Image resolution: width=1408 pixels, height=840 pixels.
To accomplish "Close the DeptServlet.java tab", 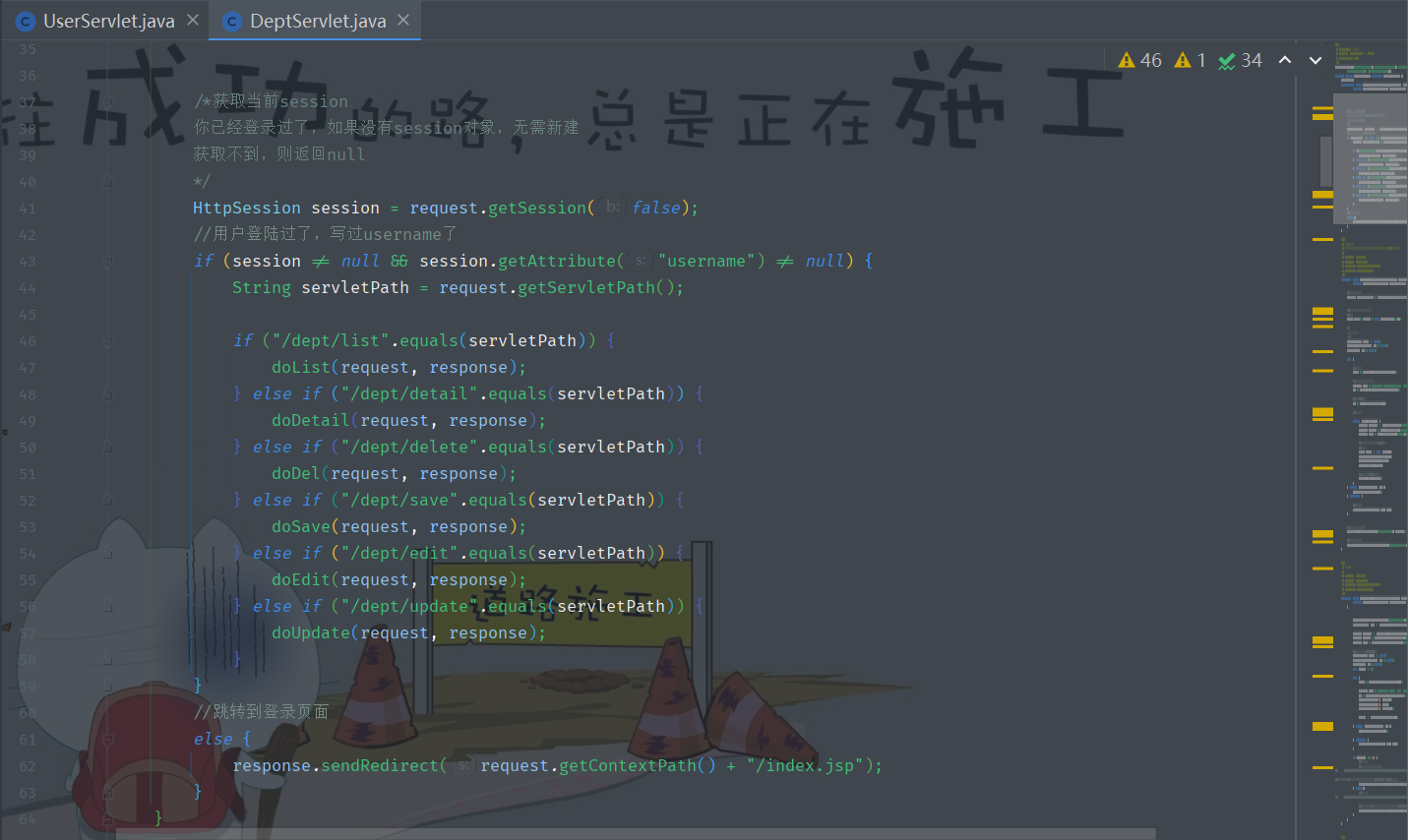I will pyautogui.click(x=403, y=20).
